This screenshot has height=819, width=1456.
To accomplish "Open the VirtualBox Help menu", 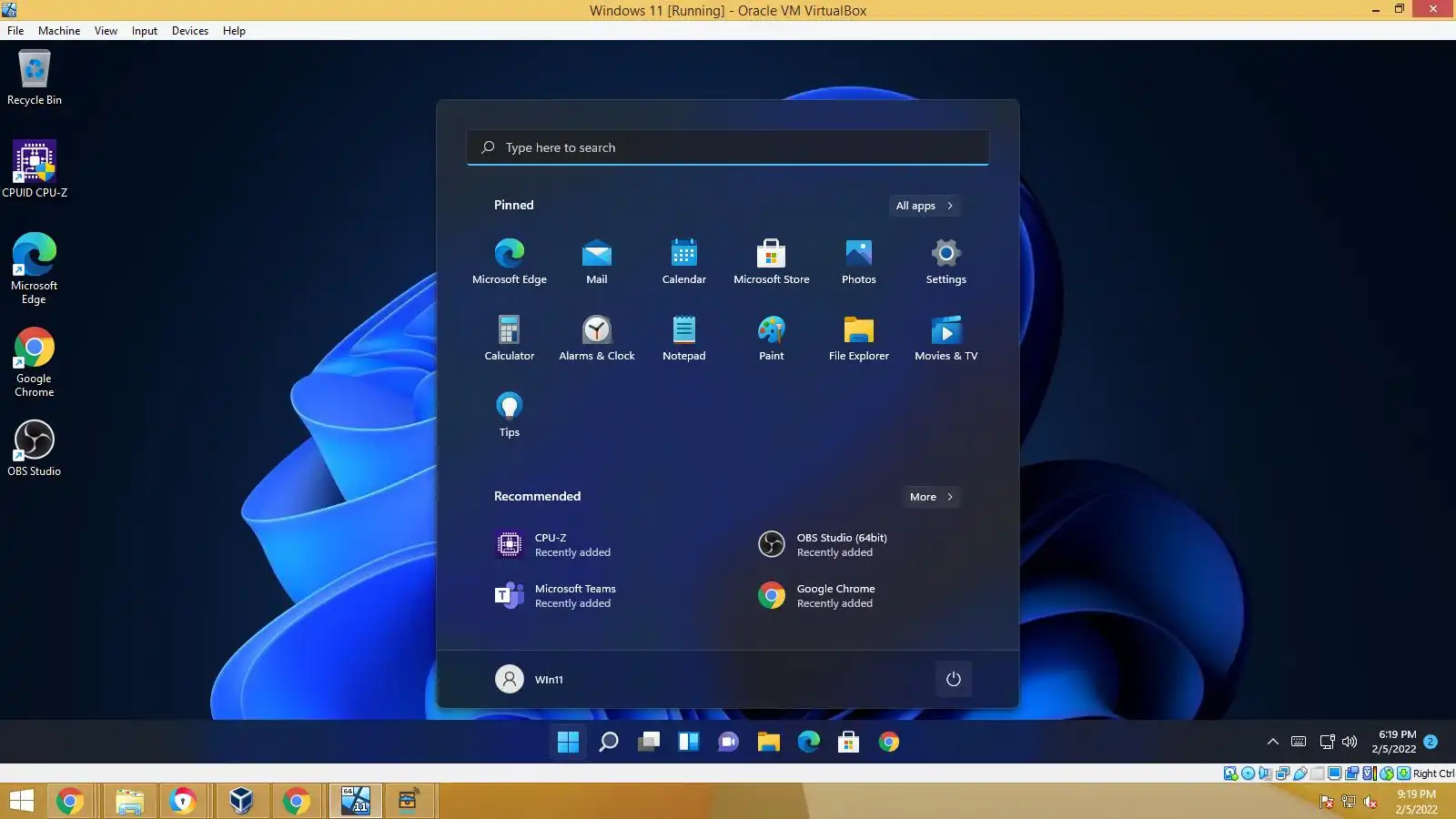I will [x=234, y=31].
